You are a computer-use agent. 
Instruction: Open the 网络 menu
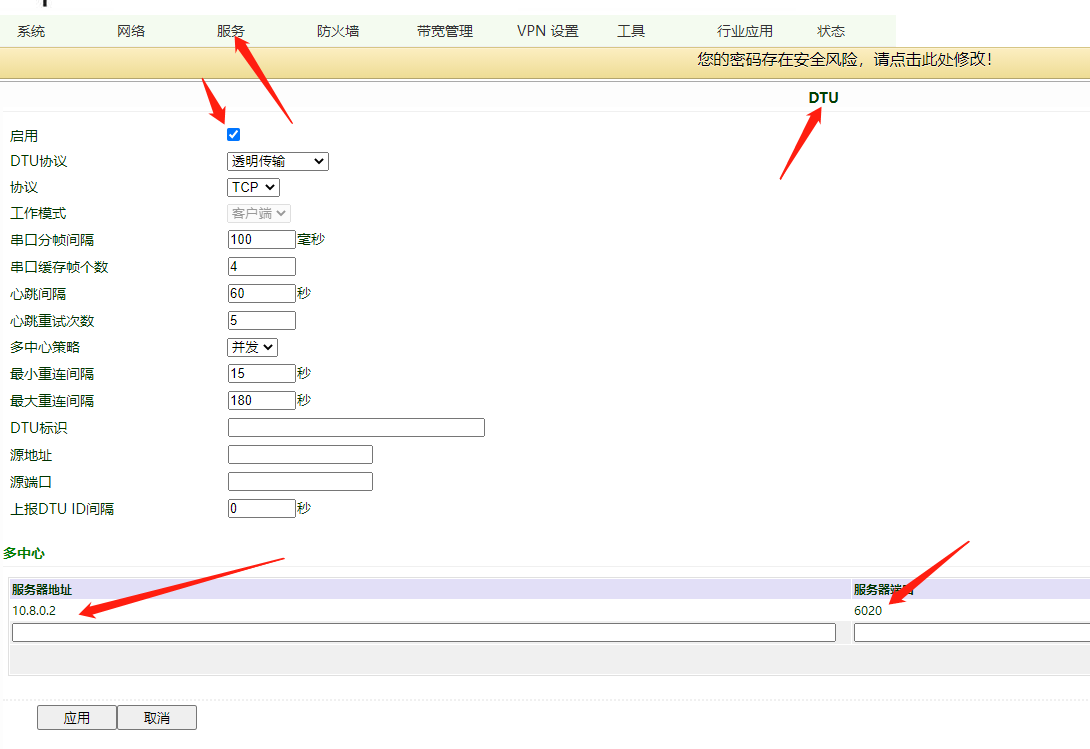click(x=129, y=30)
